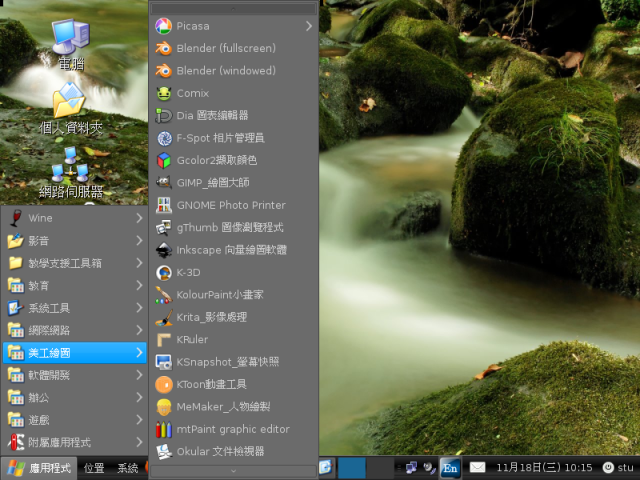Click the Inkscape icon
The width and height of the screenshot is (640, 480).
164,250
